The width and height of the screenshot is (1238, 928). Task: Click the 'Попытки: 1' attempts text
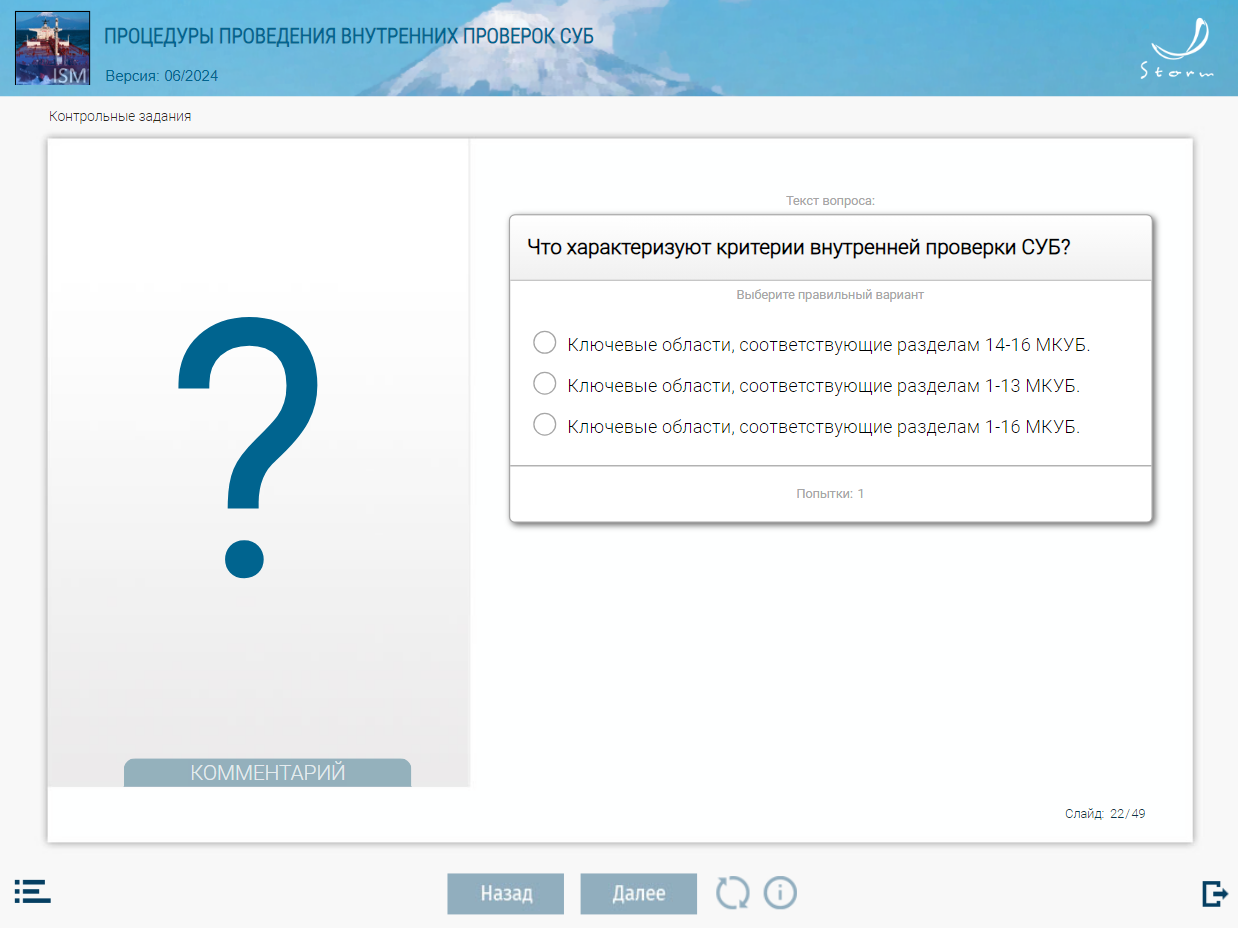tap(830, 494)
